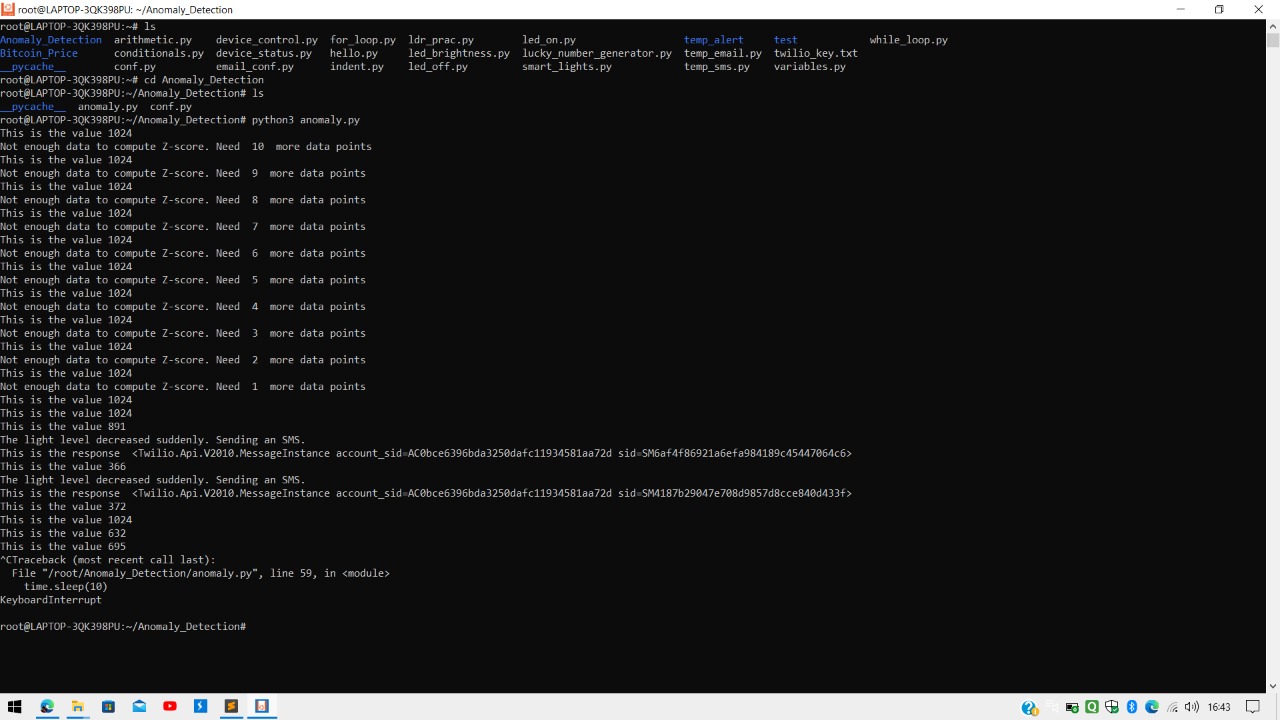Screen dimensions: 1280x720
Task: Click the 'cd Anomaly_Detection' command text
Action: pos(204,80)
